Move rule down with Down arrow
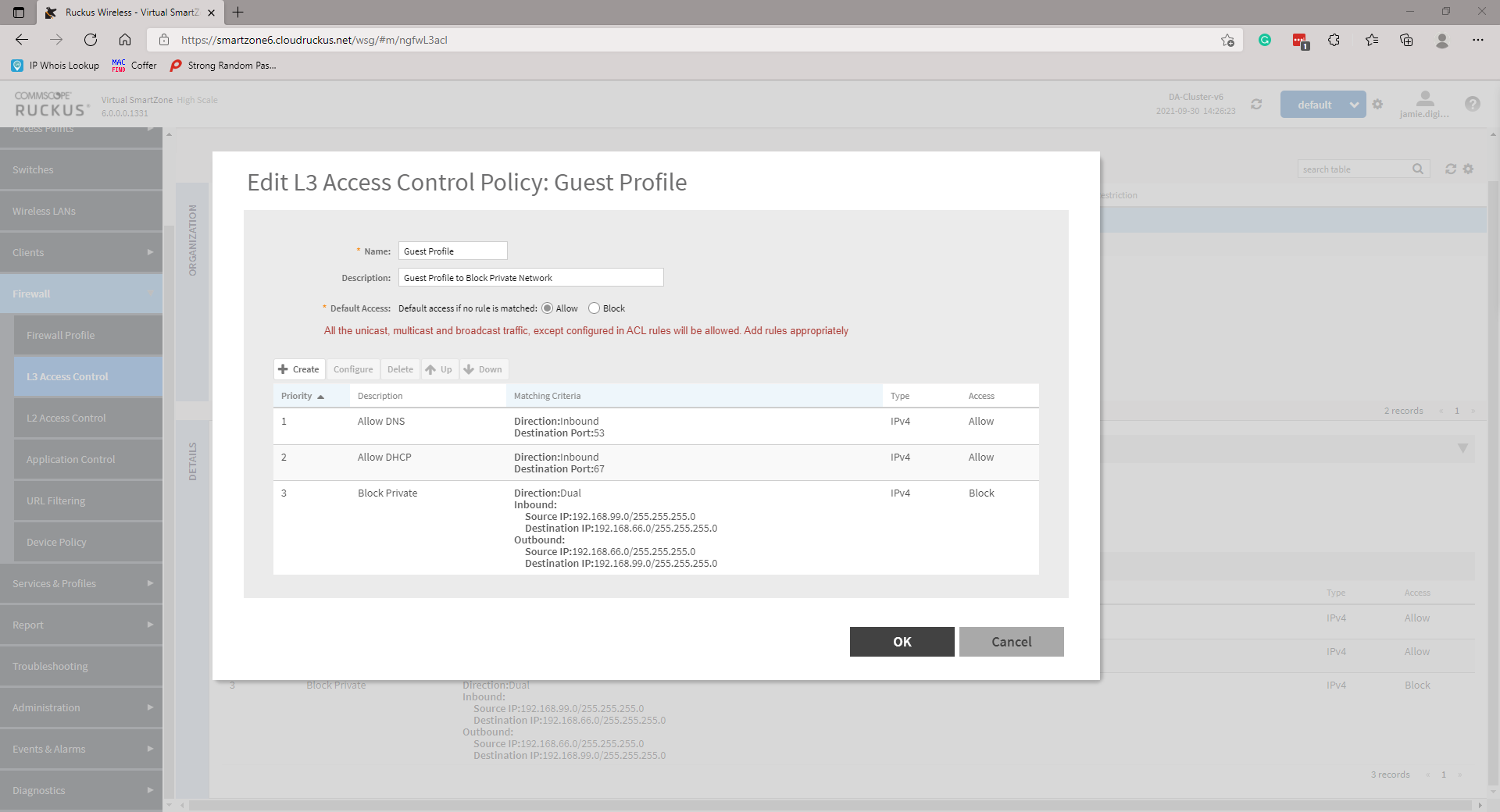Screen dimensions: 1500x812 click(483, 369)
